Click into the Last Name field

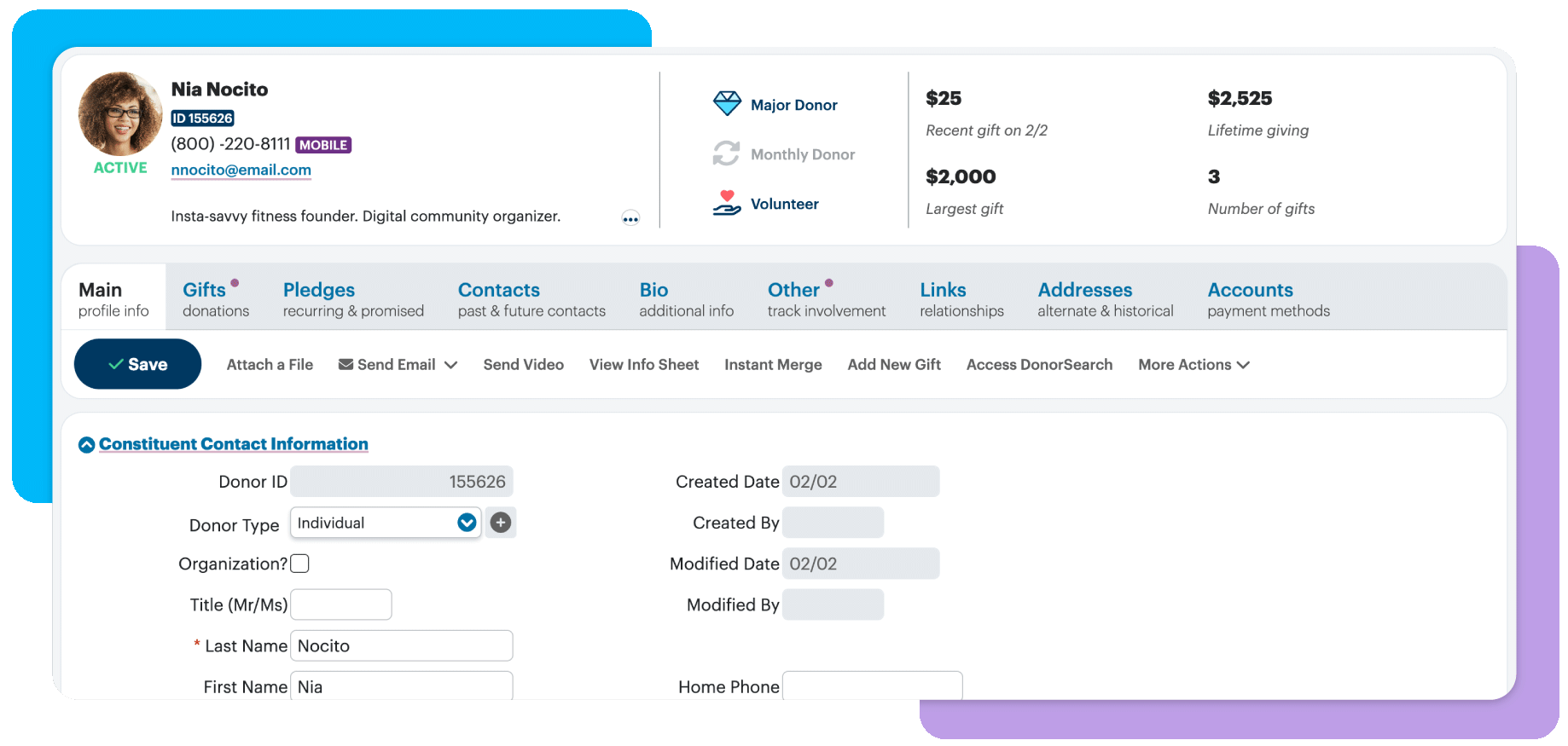point(401,646)
